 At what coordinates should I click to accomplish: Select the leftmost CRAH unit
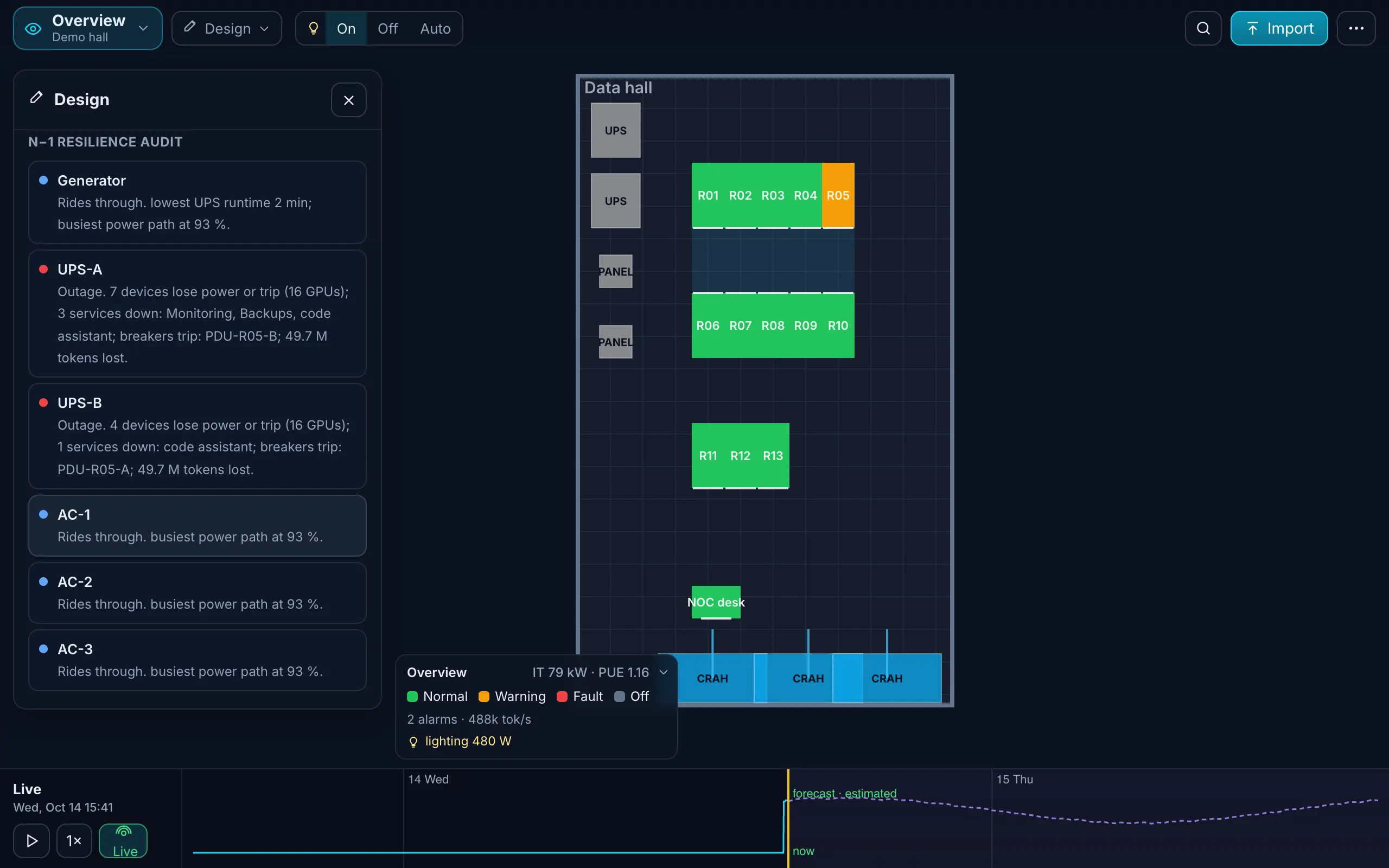(x=712, y=678)
